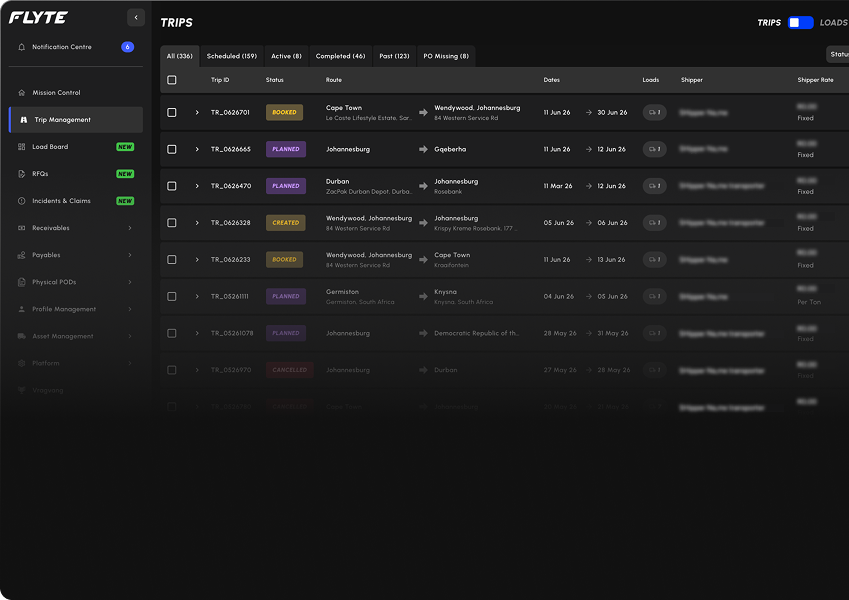Switch to the Scheduled (159) tab
Image resolution: width=849 pixels, height=600 pixels.
coord(232,56)
